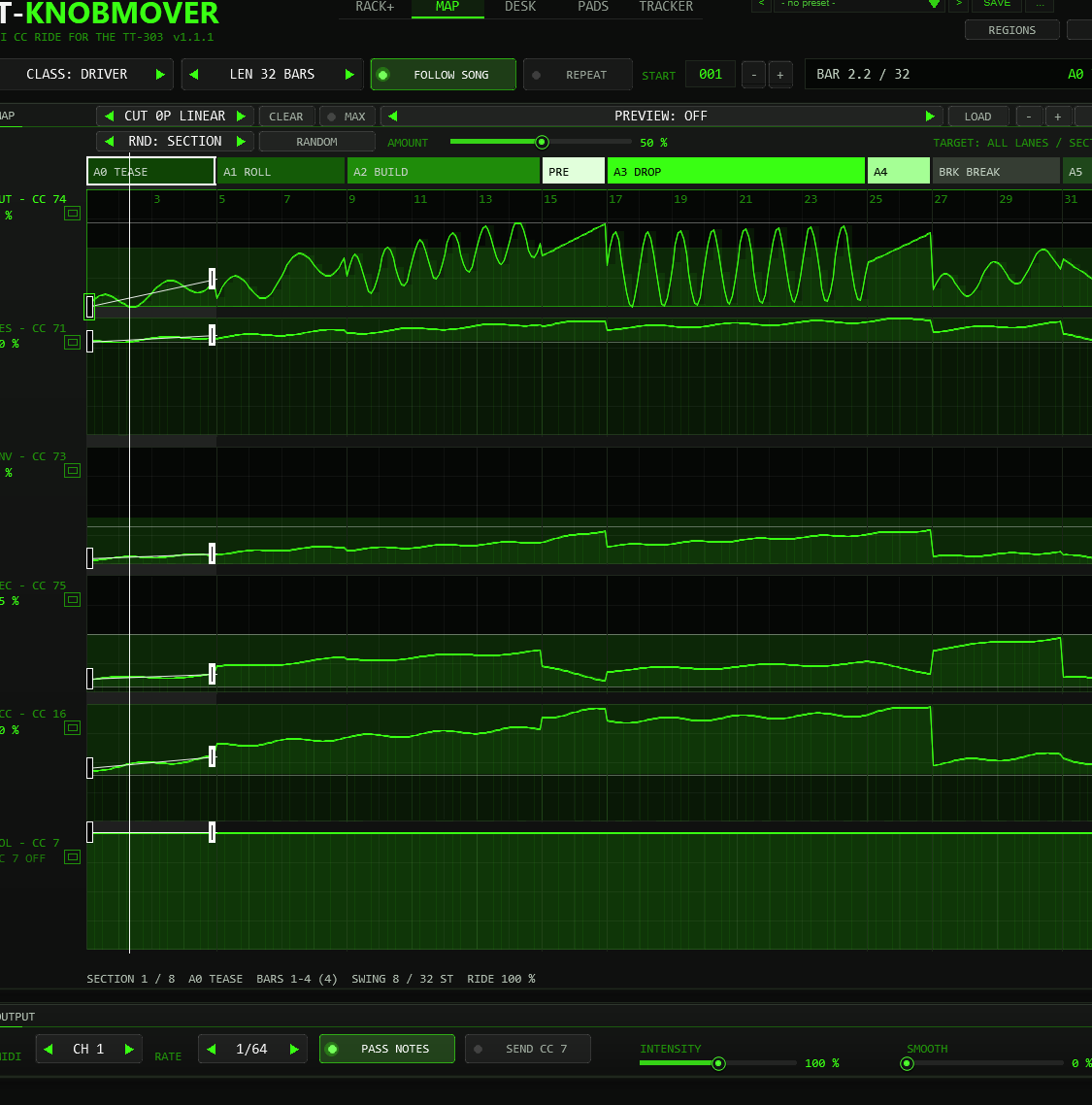The width and height of the screenshot is (1092, 1105).
Task: Click the plus button next to LOAD
Action: [1057, 117]
